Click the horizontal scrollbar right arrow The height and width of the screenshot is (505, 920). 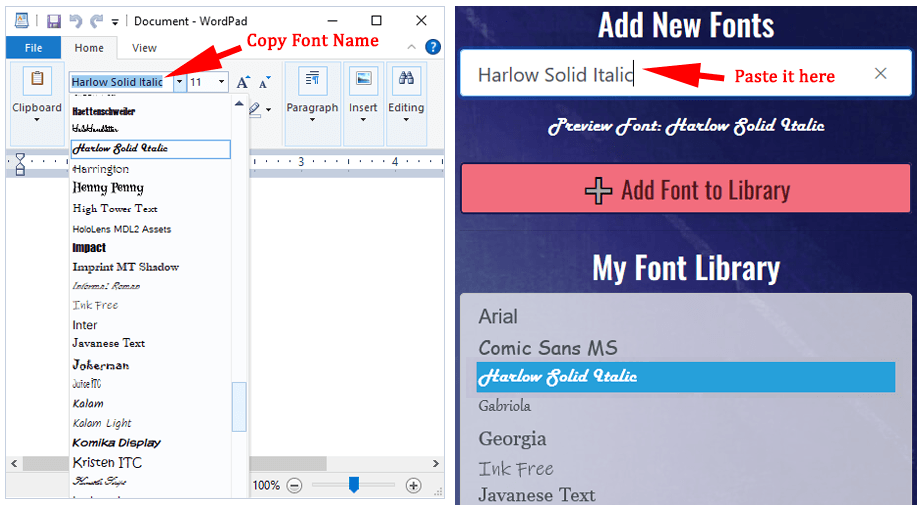[436, 464]
